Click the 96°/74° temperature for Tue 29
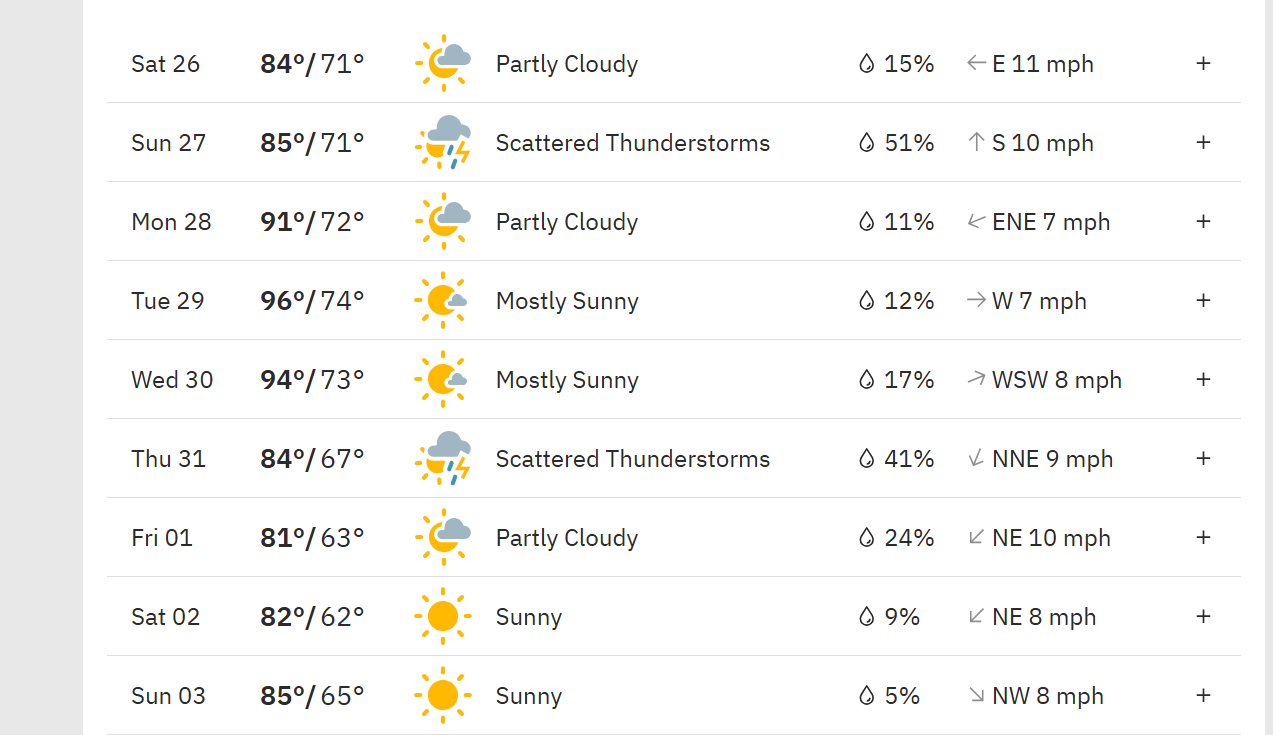The height and width of the screenshot is (735, 1273). [x=310, y=299]
